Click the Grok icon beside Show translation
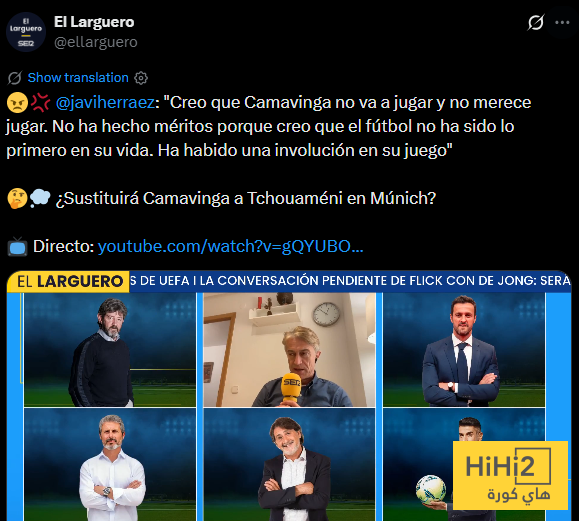Viewport: 579px width, 521px height. pyautogui.click(x=15, y=78)
